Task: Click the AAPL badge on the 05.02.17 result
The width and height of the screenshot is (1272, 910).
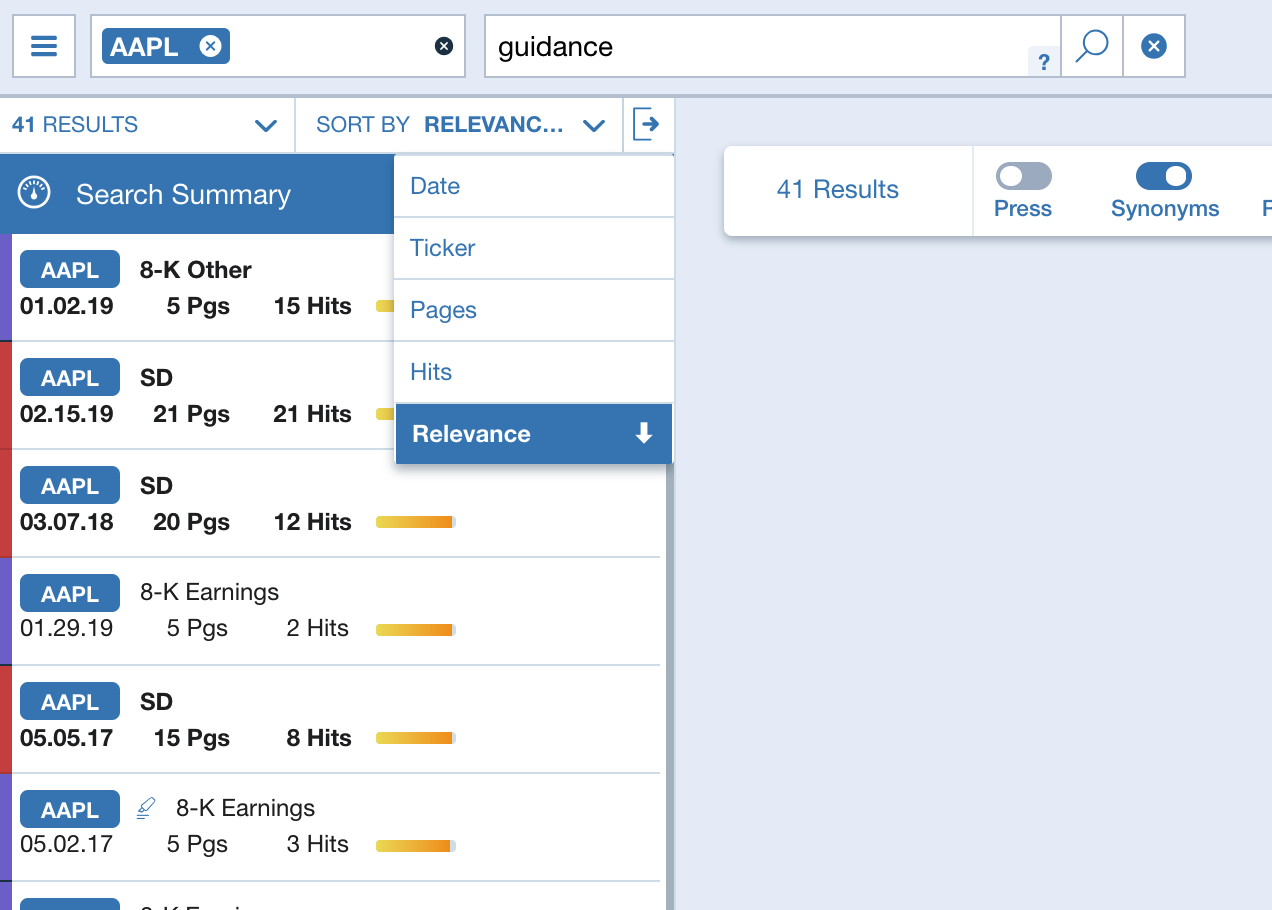Action: [x=70, y=810]
